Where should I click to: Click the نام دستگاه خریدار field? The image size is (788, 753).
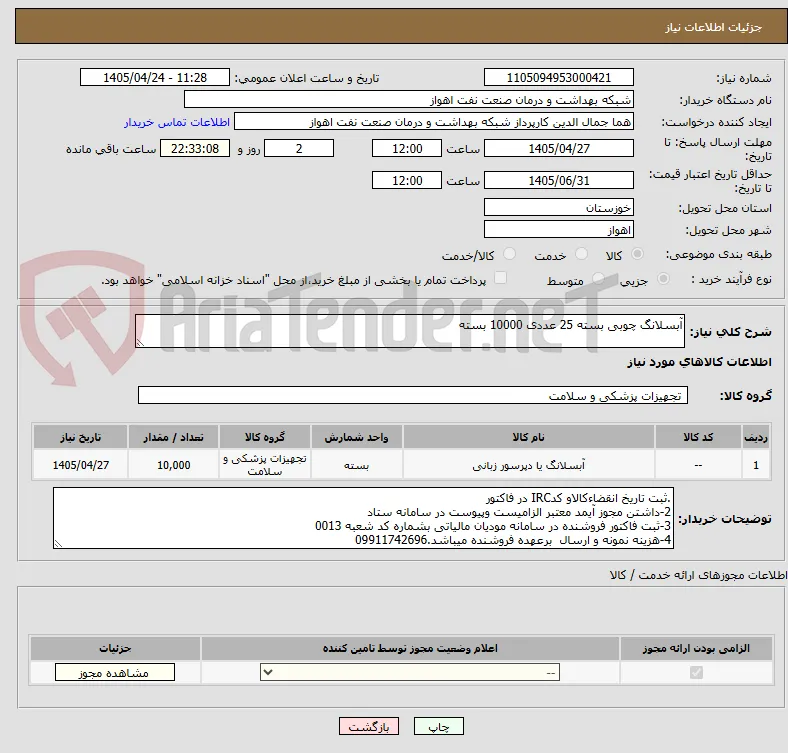point(409,100)
